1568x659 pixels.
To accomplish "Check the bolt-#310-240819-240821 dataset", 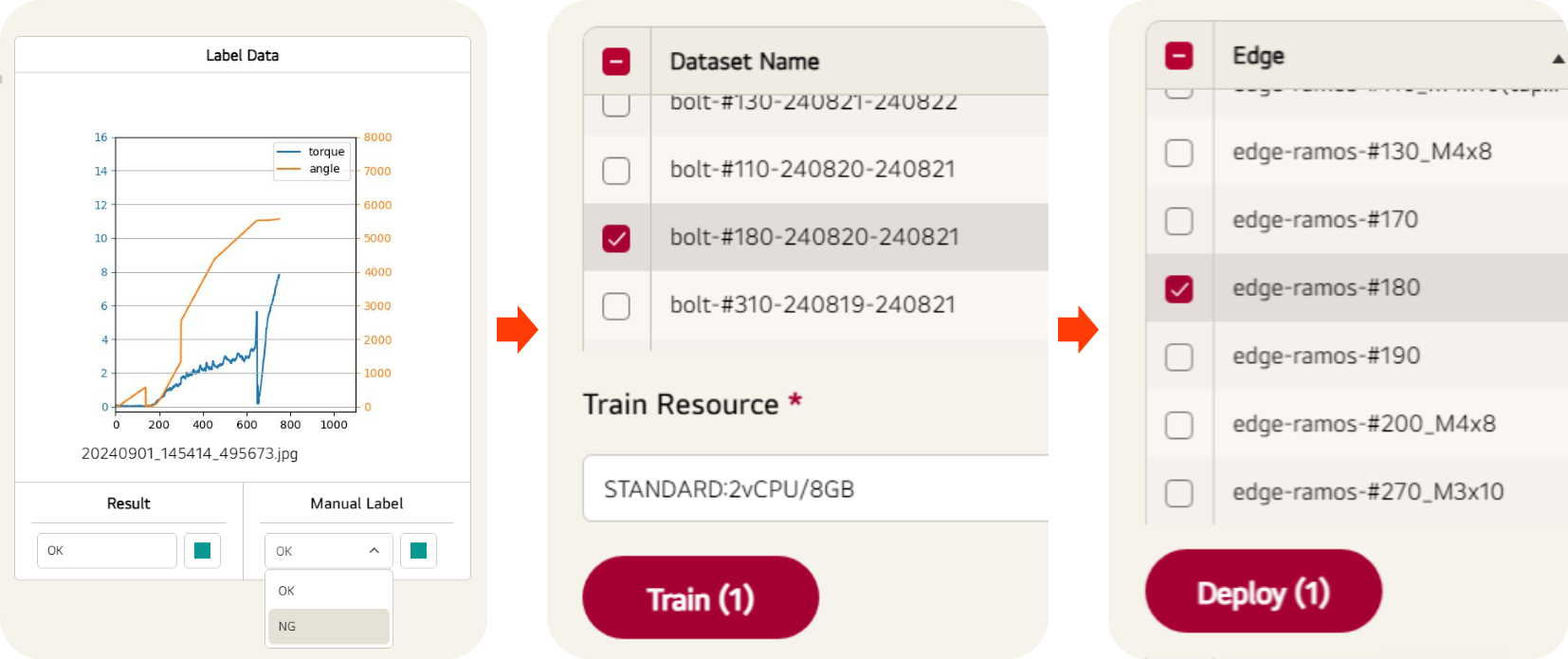I will [616, 306].
